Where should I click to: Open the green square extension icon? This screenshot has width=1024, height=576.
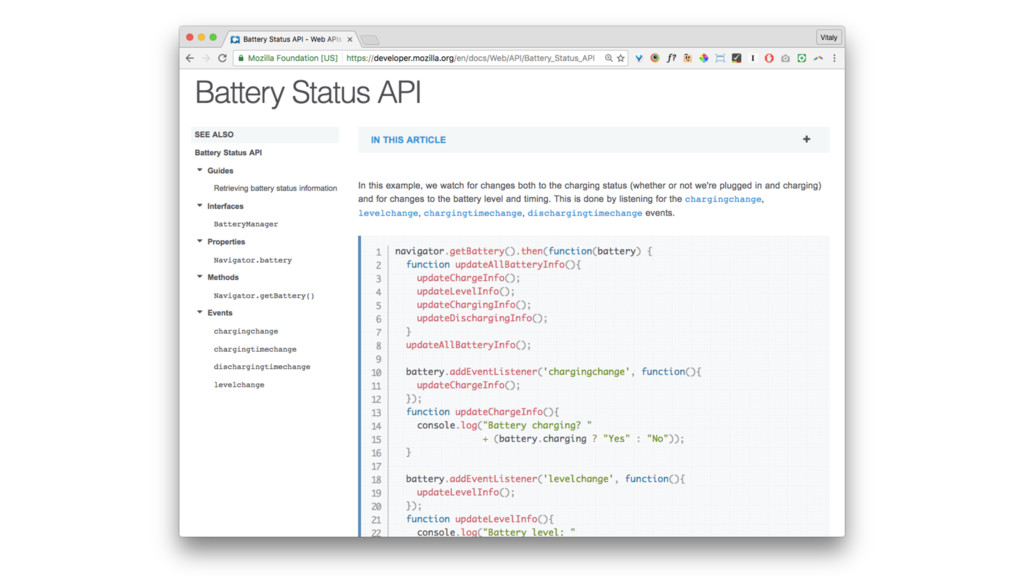click(802, 58)
